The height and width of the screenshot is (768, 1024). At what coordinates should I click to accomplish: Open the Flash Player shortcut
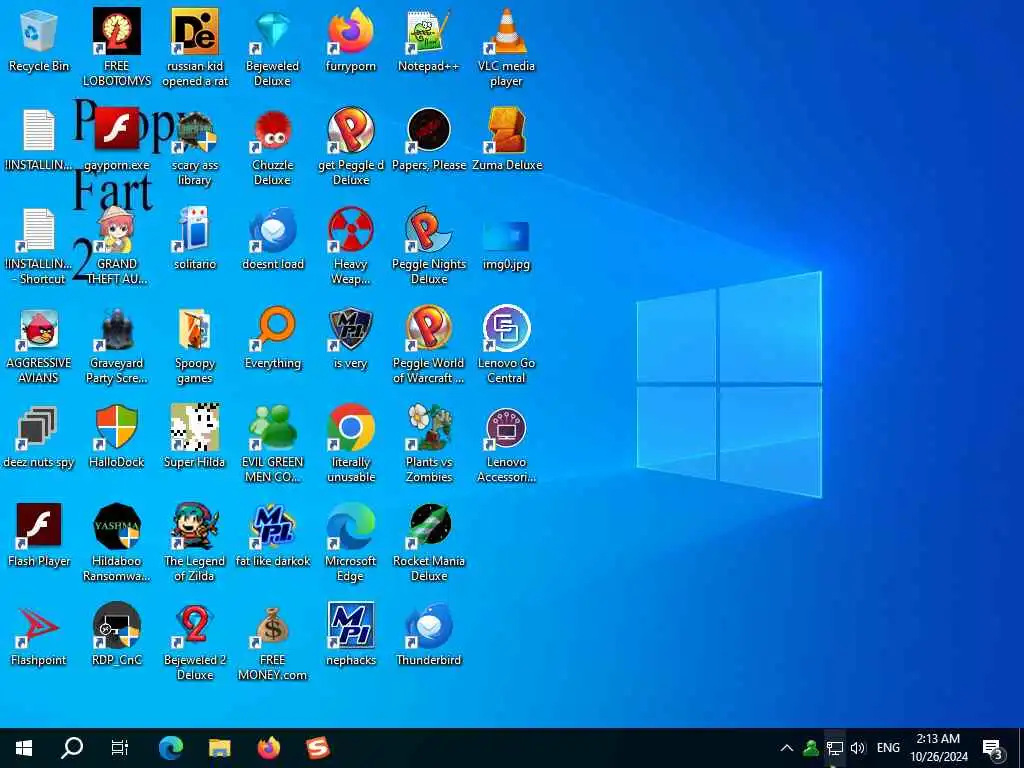click(x=39, y=536)
